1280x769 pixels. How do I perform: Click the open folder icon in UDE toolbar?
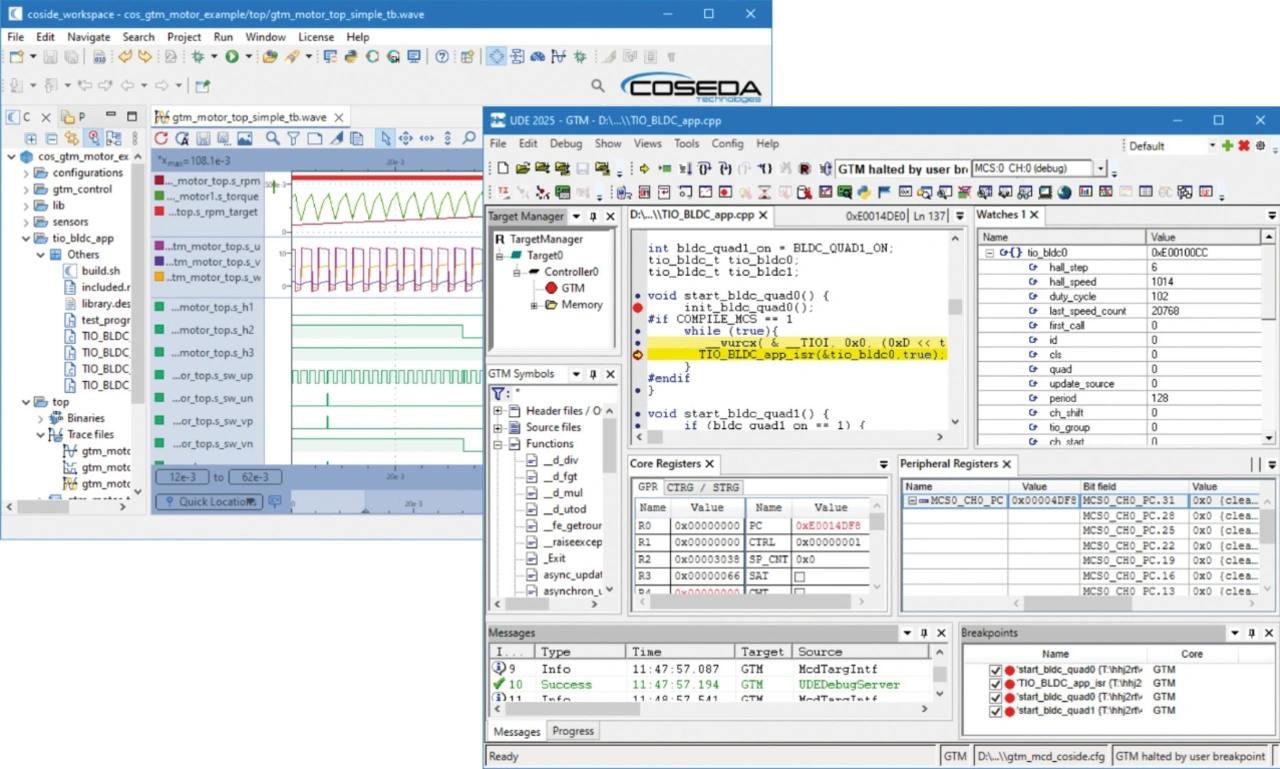523,169
